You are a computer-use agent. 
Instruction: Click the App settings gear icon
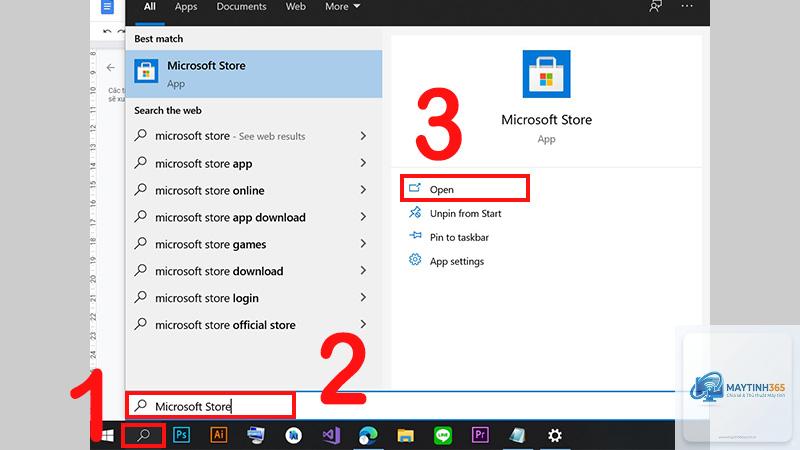tap(415, 260)
